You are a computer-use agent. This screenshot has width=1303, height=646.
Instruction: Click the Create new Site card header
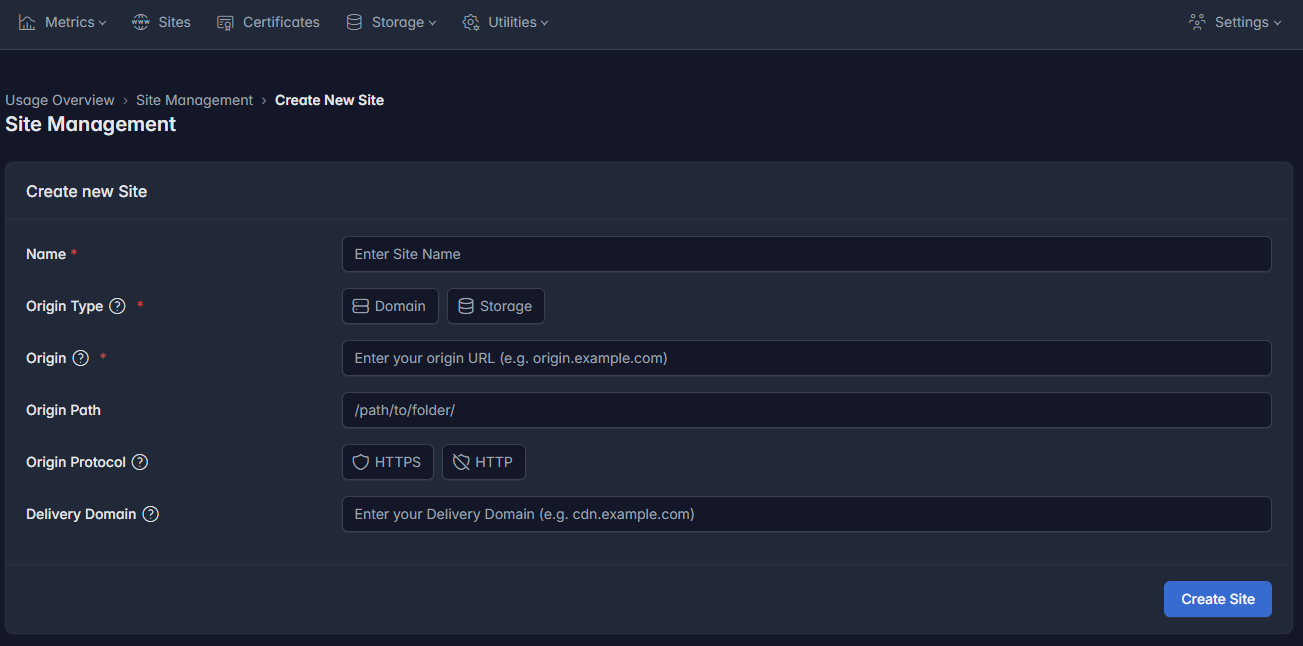[87, 191]
